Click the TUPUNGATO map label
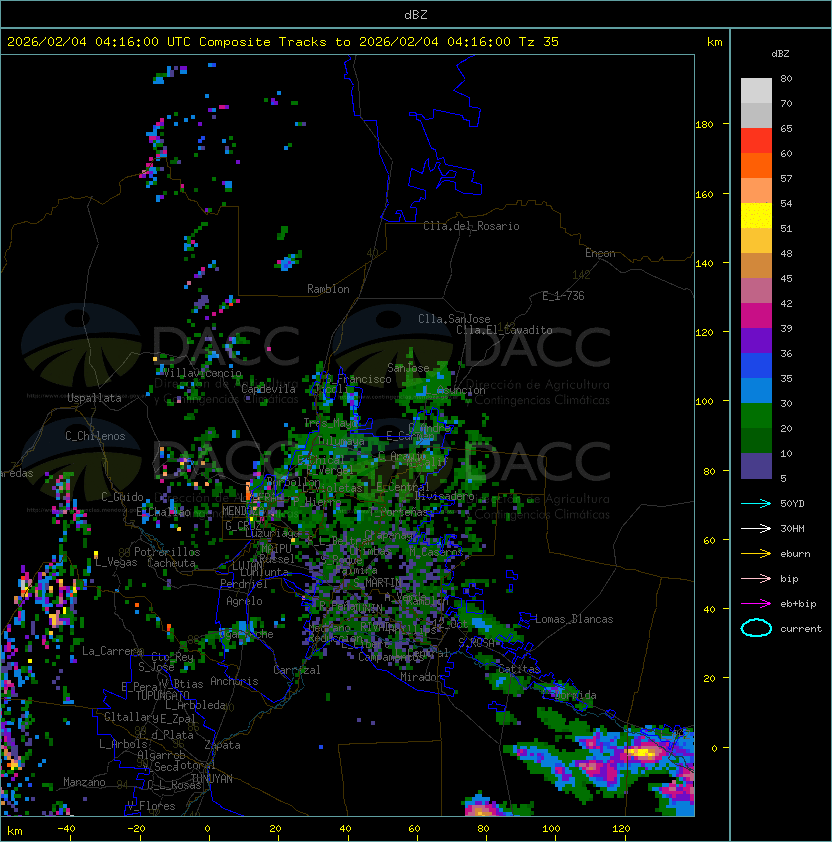This screenshot has height=842, width=832. (x=162, y=696)
